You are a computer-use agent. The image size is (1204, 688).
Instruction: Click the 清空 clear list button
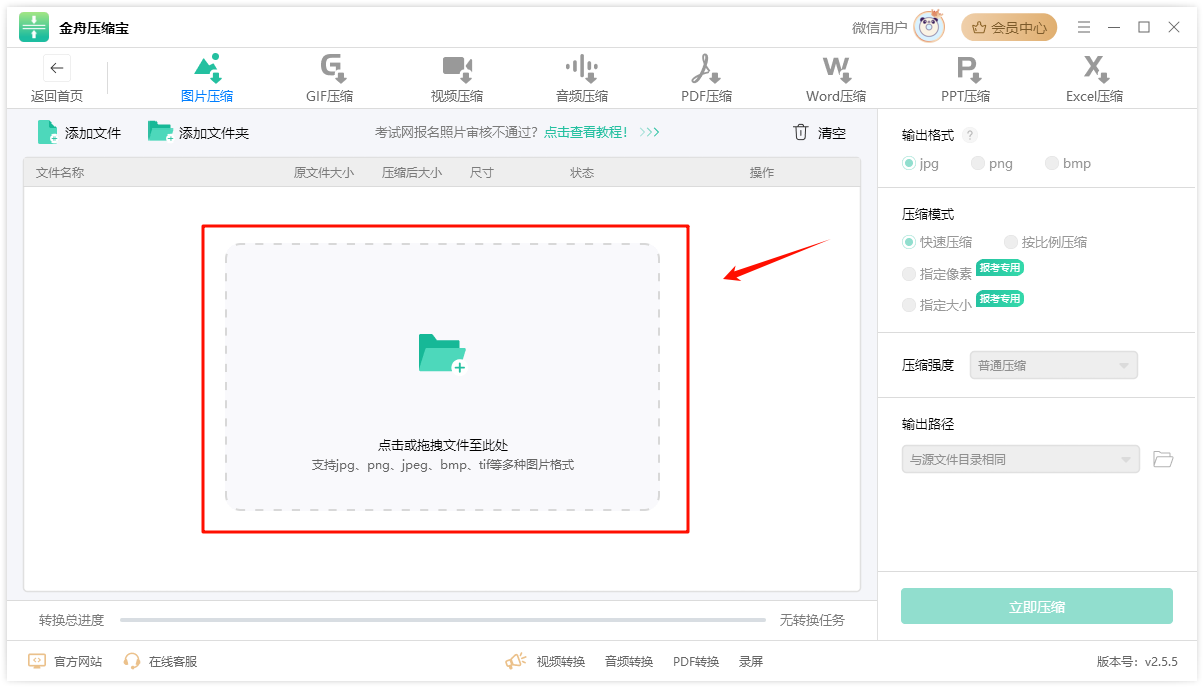[819, 132]
